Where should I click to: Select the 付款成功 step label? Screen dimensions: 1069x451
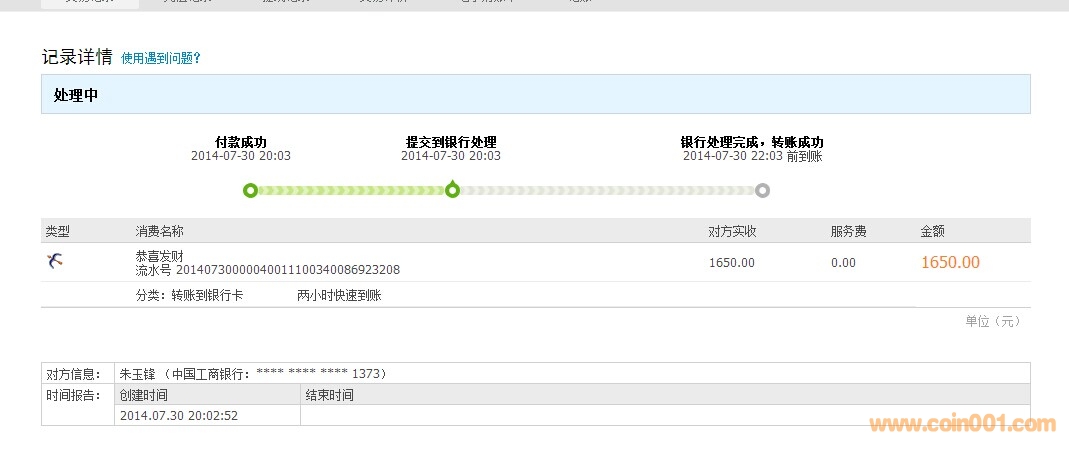(241, 142)
